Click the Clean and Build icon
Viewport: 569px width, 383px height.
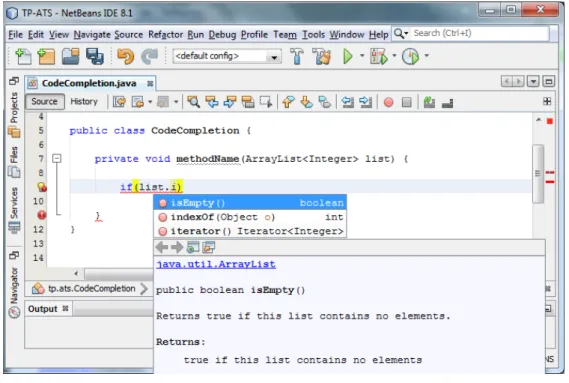322,57
